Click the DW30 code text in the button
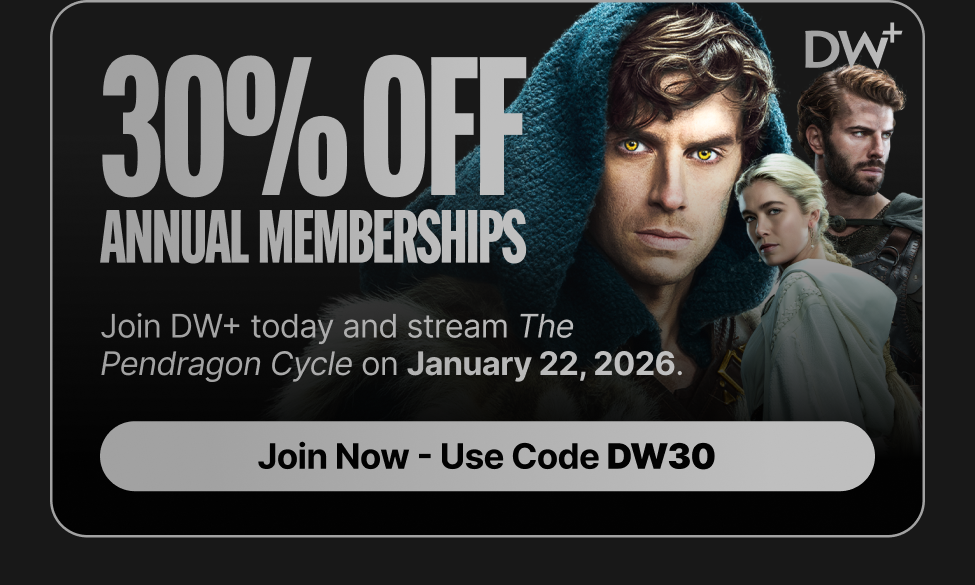The width and height of the screenshot is (975, 585). click(660, 456)
